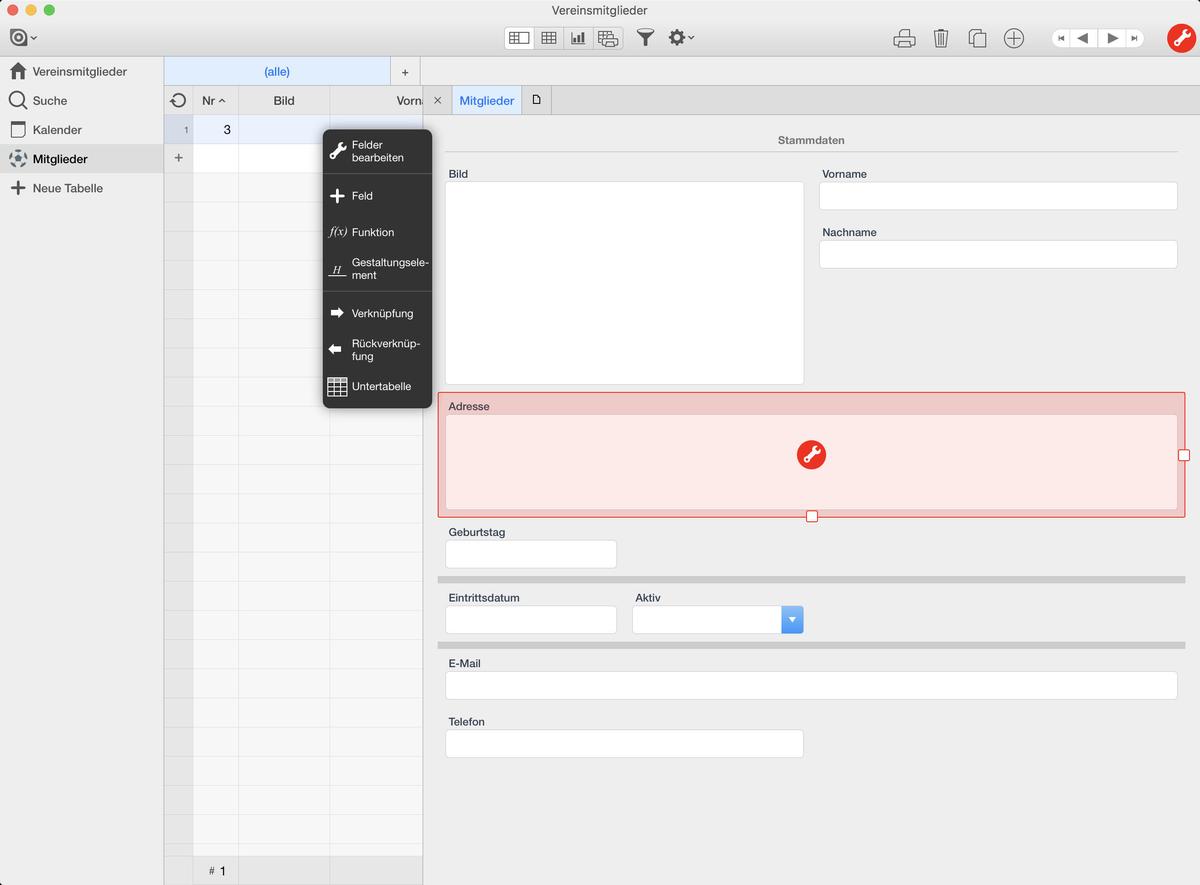Refresh the table with the circular arrow

(x=178, y=101)
